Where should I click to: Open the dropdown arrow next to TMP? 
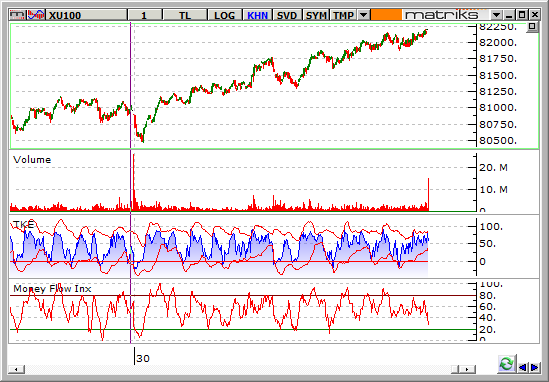tap(364, 15)
